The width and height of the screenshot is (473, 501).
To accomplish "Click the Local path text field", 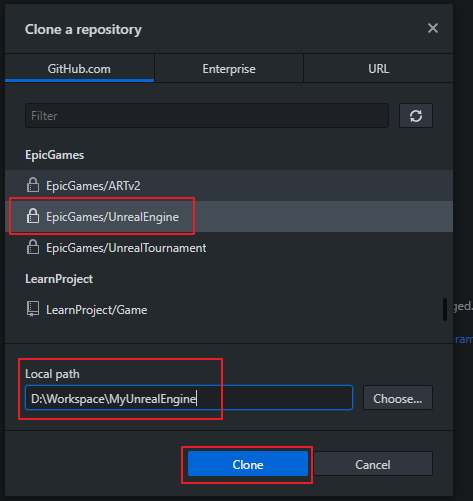I will 189,398.
